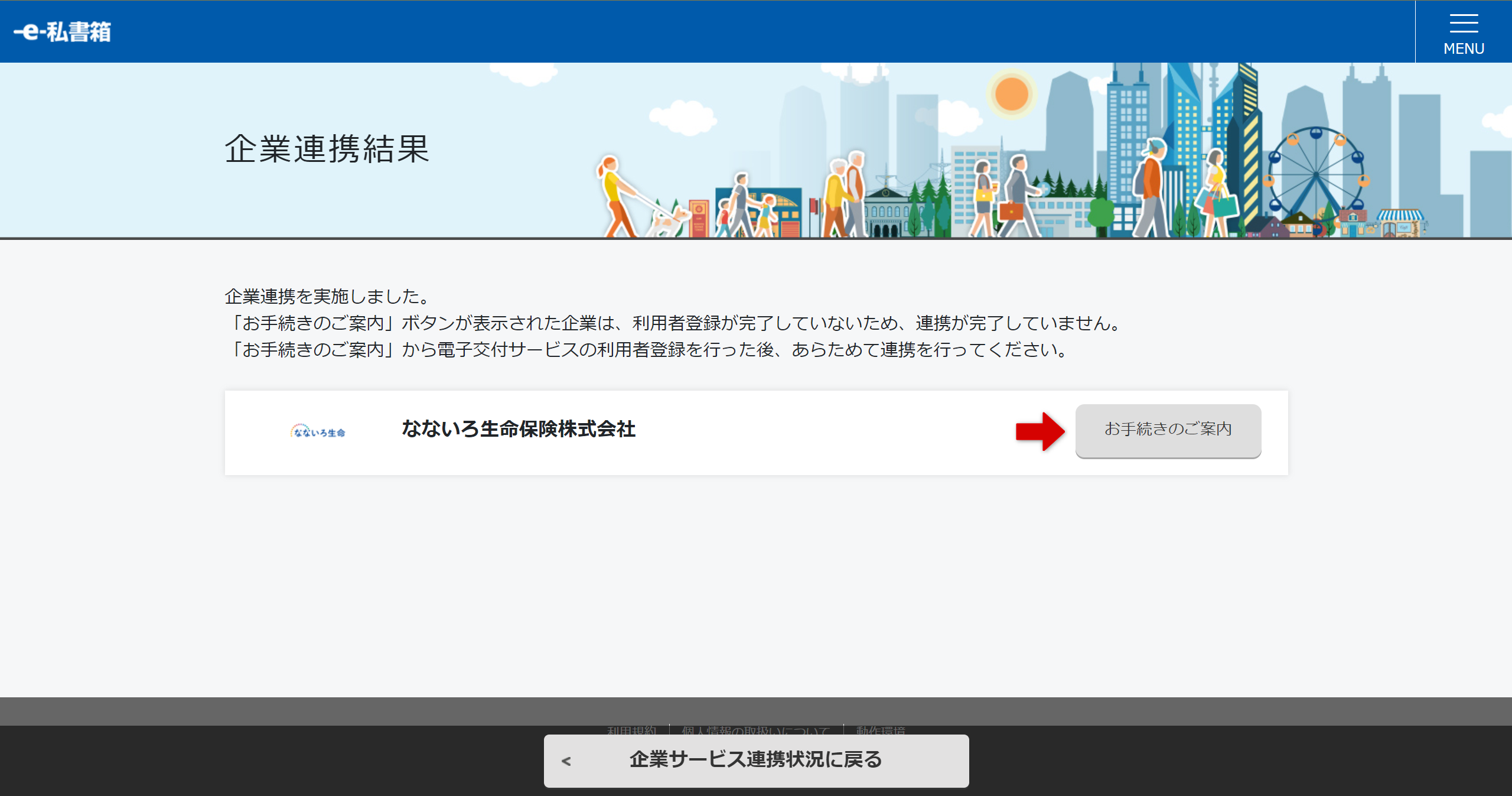
Task: Click the back chevron on the bottom button
Action: (x=567, y=761)
